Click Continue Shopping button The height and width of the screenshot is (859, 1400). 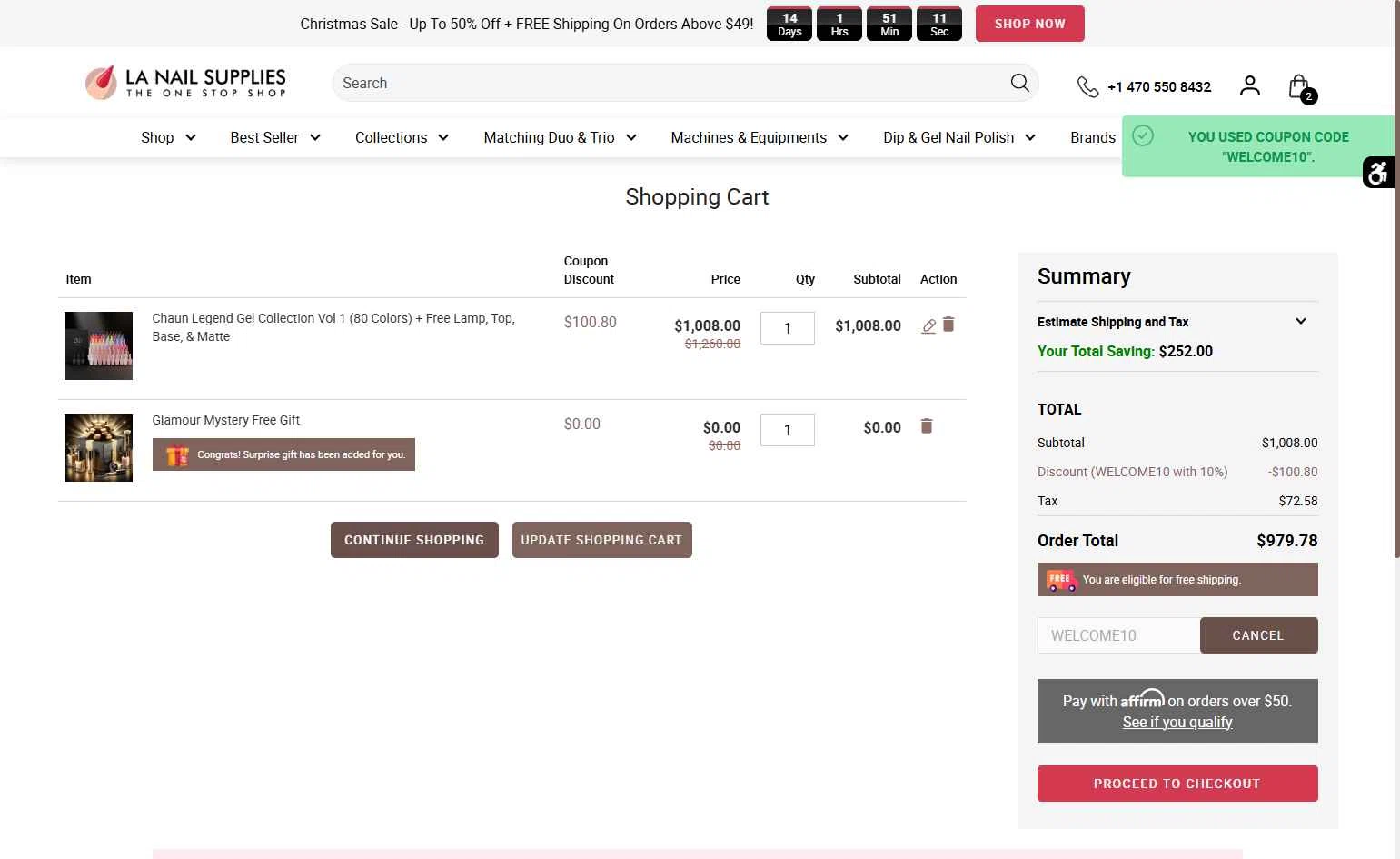point(414,540)
